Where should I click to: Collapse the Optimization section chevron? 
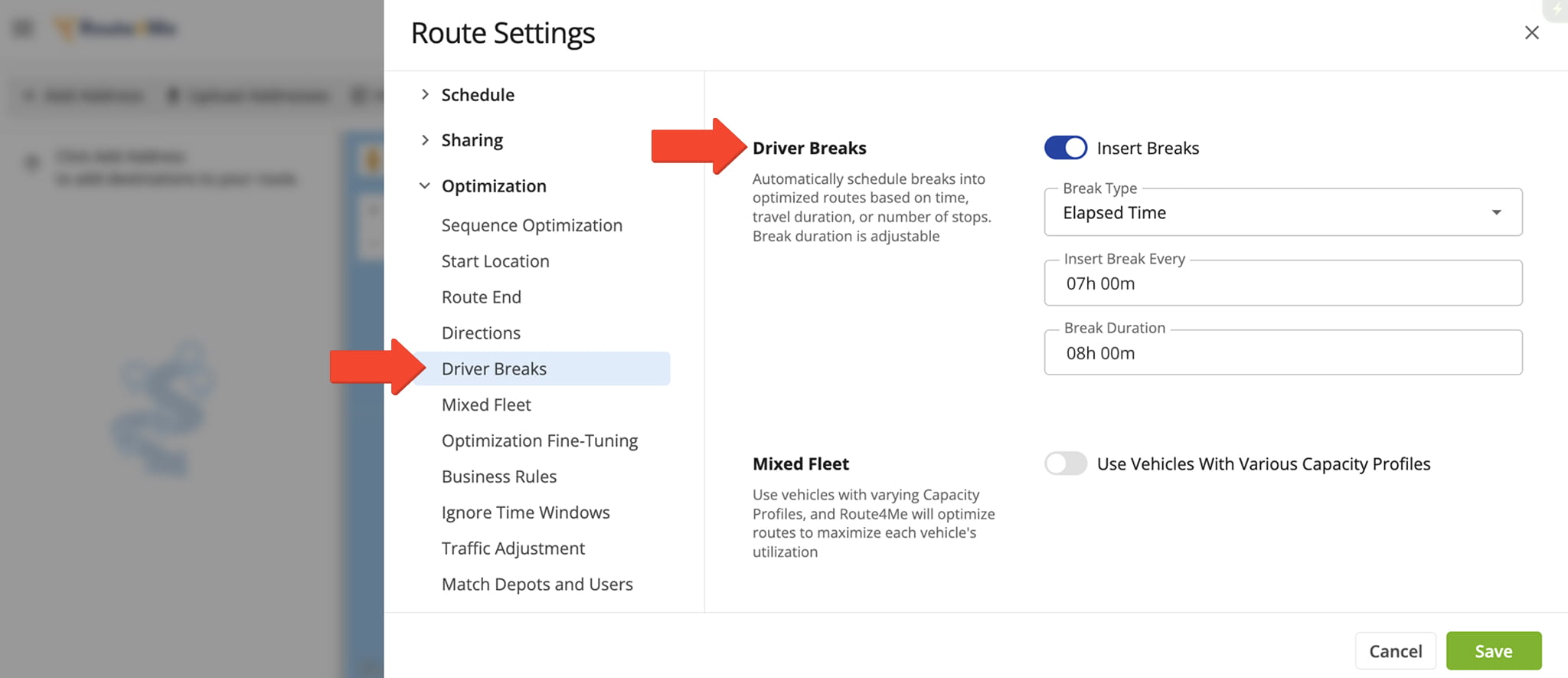425,185
